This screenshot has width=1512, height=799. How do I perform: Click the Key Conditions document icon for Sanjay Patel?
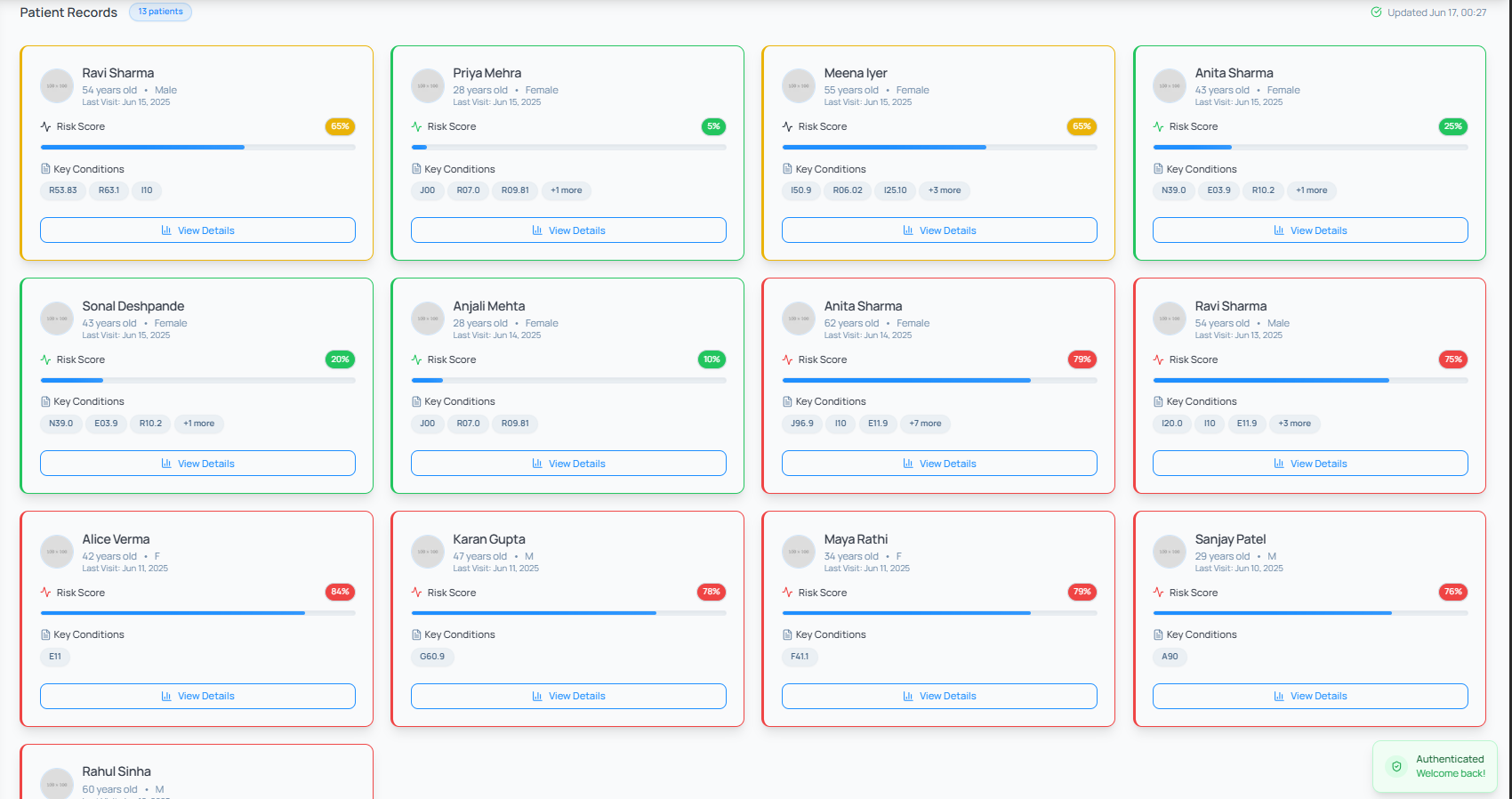tap(1158, 634)
